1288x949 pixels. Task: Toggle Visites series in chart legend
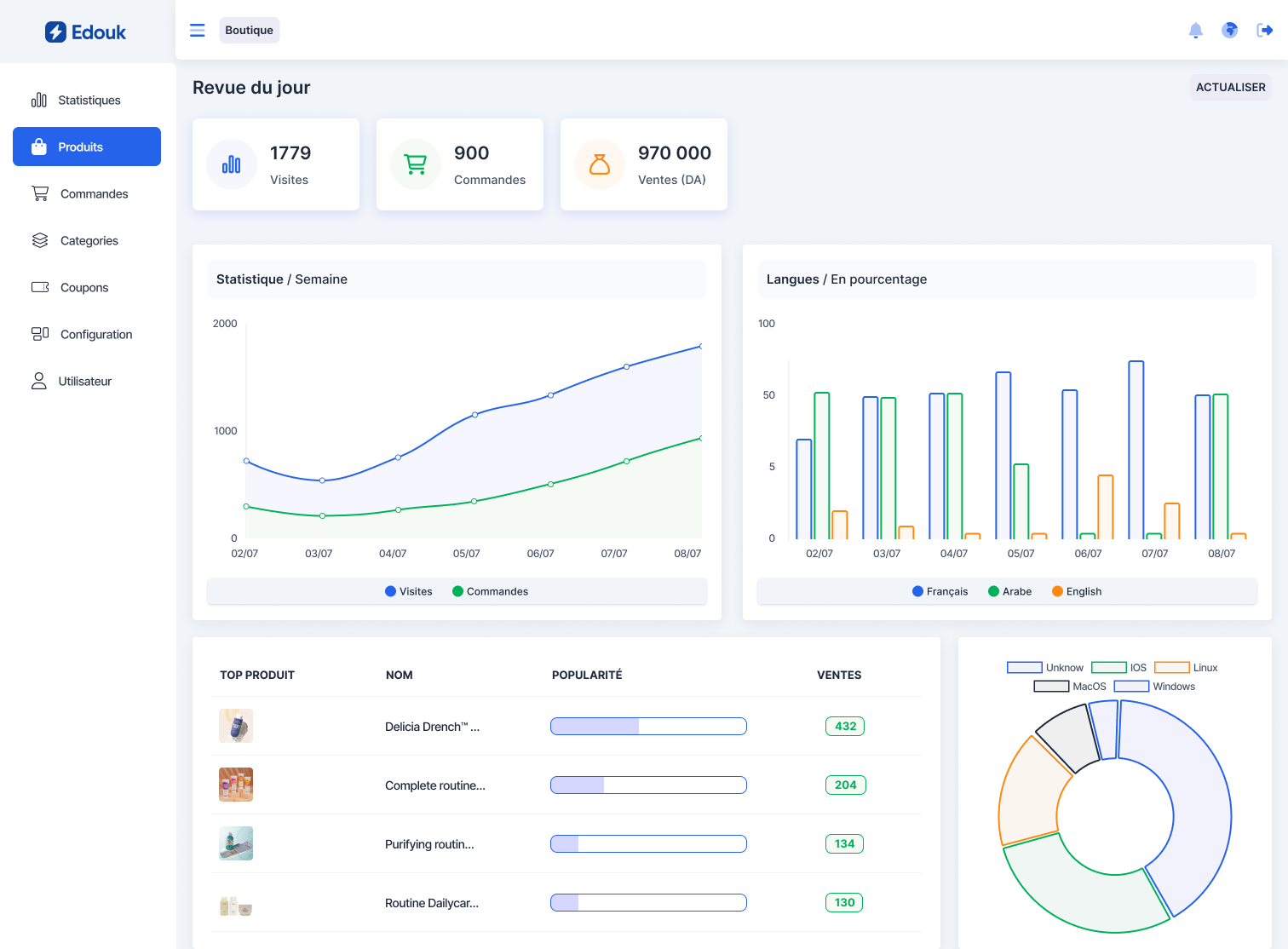pyautogui.click(x=408, y=591)
